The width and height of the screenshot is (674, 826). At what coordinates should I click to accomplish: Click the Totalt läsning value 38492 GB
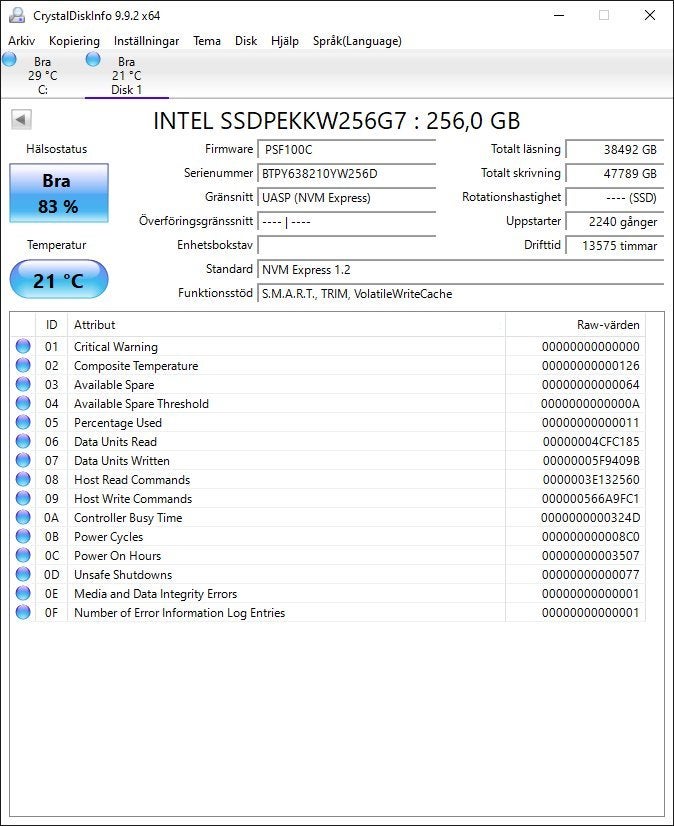[614, 150]
